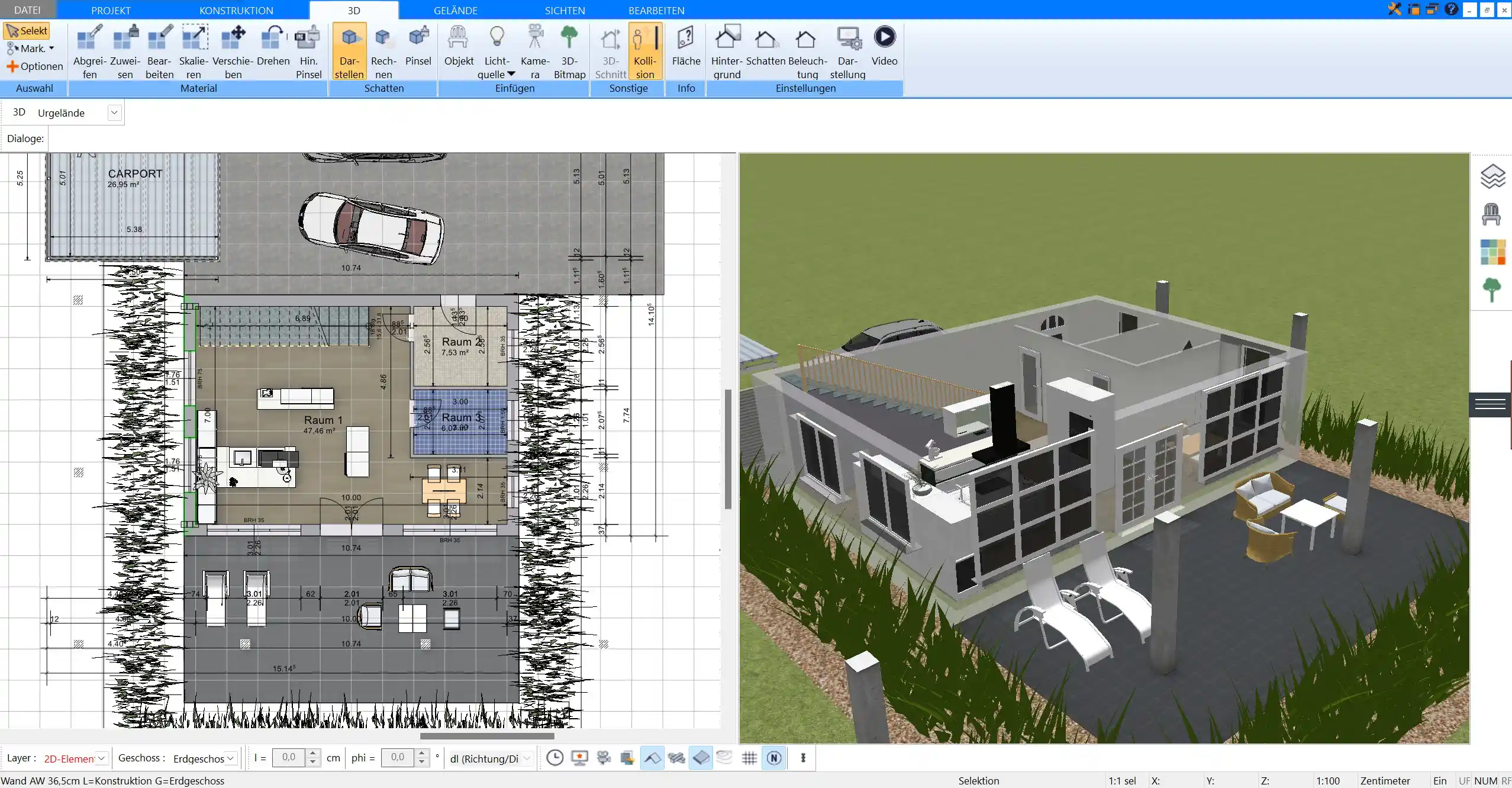Insert a 3D-Bitmap tree icon
1512x788 pixels.
569,52
